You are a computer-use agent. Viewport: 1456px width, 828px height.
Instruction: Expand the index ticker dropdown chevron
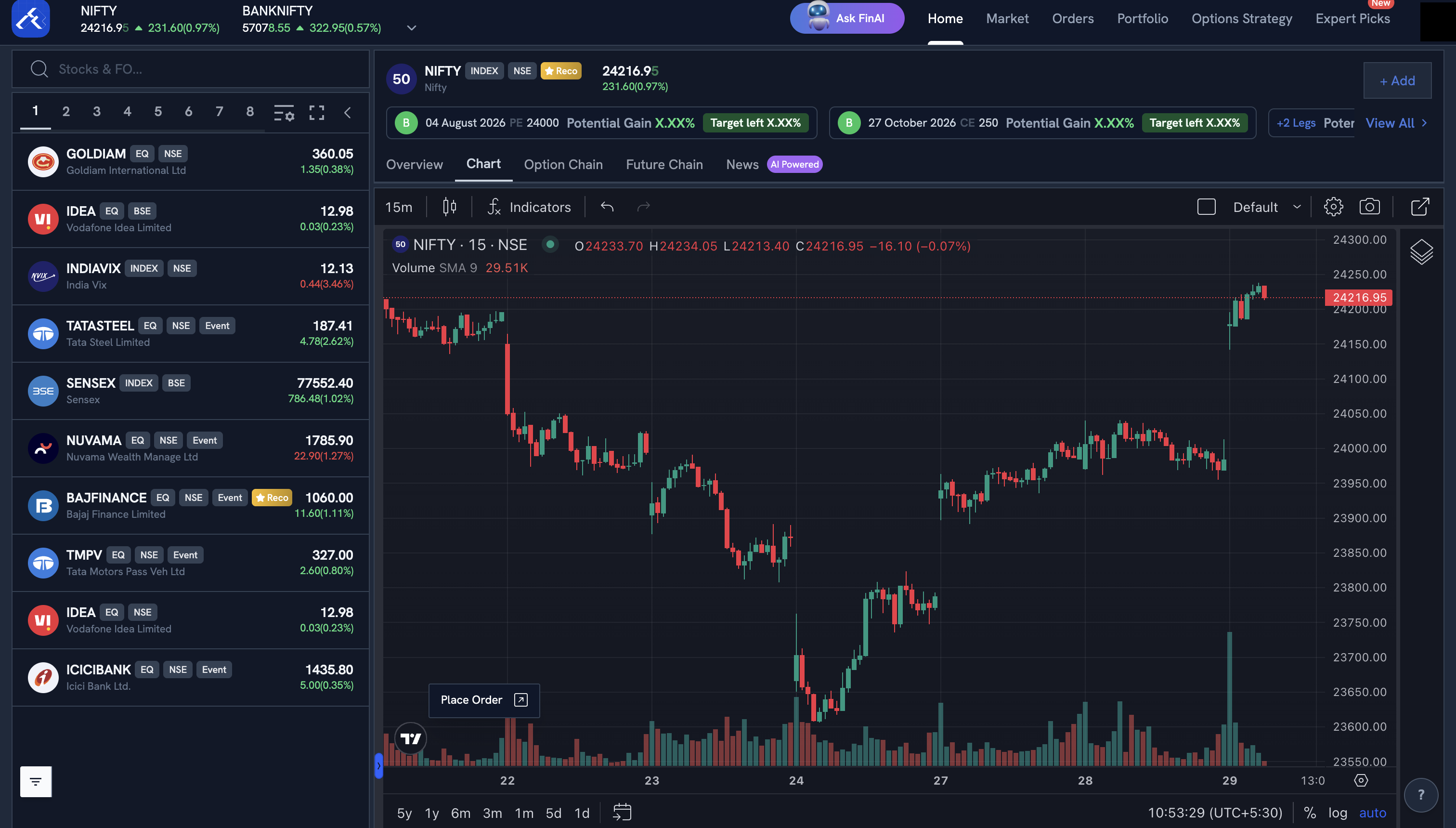click(412, 27)
